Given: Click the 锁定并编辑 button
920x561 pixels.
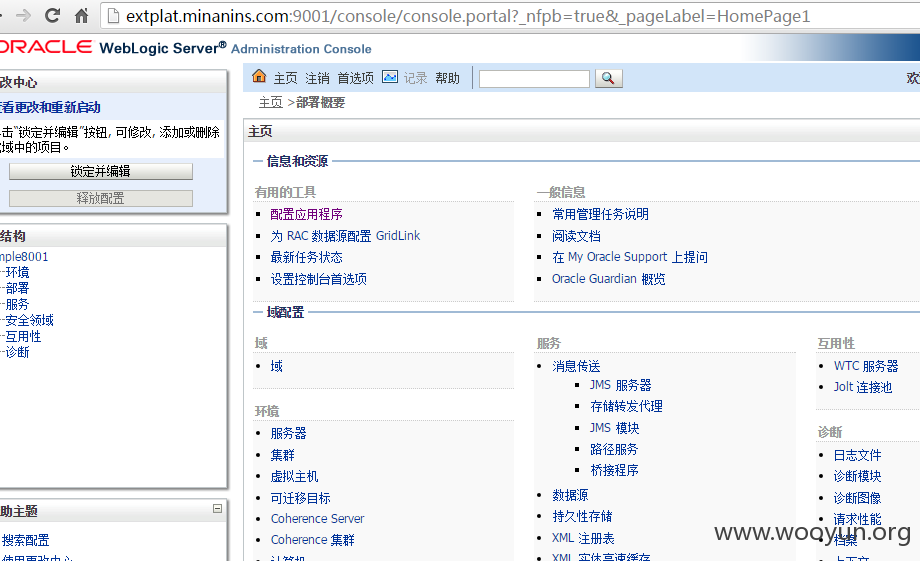Looking at the screenshot, I should [x=100, y=171].
